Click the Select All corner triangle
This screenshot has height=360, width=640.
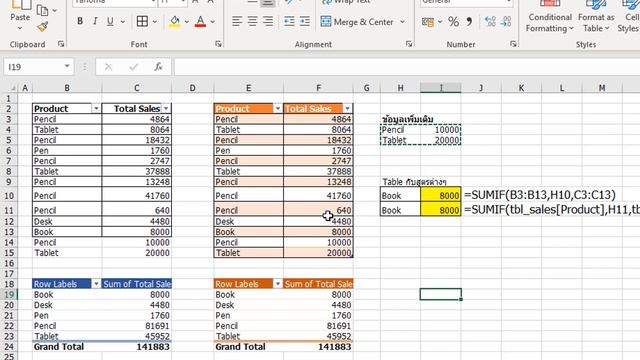click(13, 88)
